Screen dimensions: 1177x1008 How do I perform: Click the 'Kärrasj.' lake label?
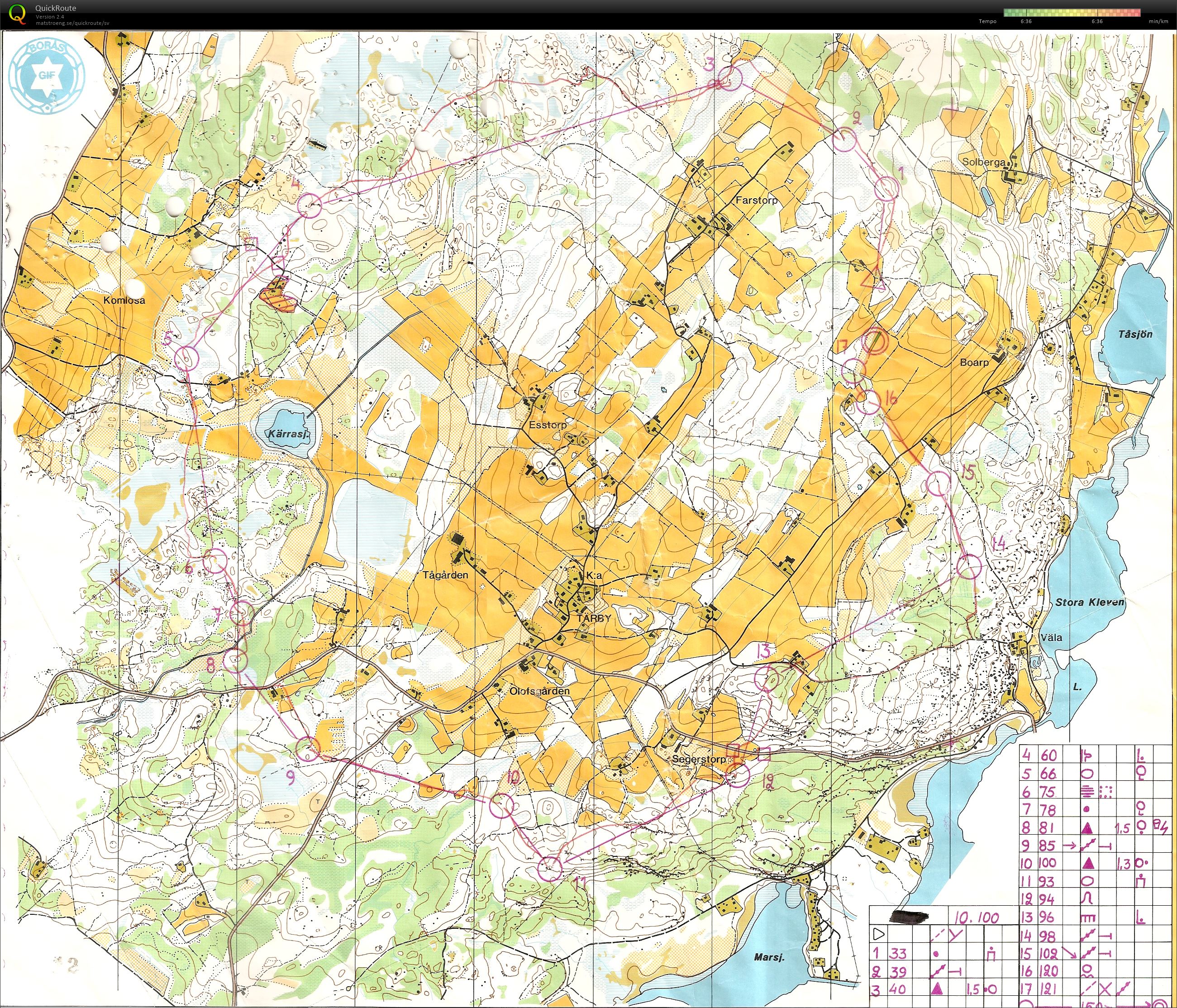click(x=289, y=434)
